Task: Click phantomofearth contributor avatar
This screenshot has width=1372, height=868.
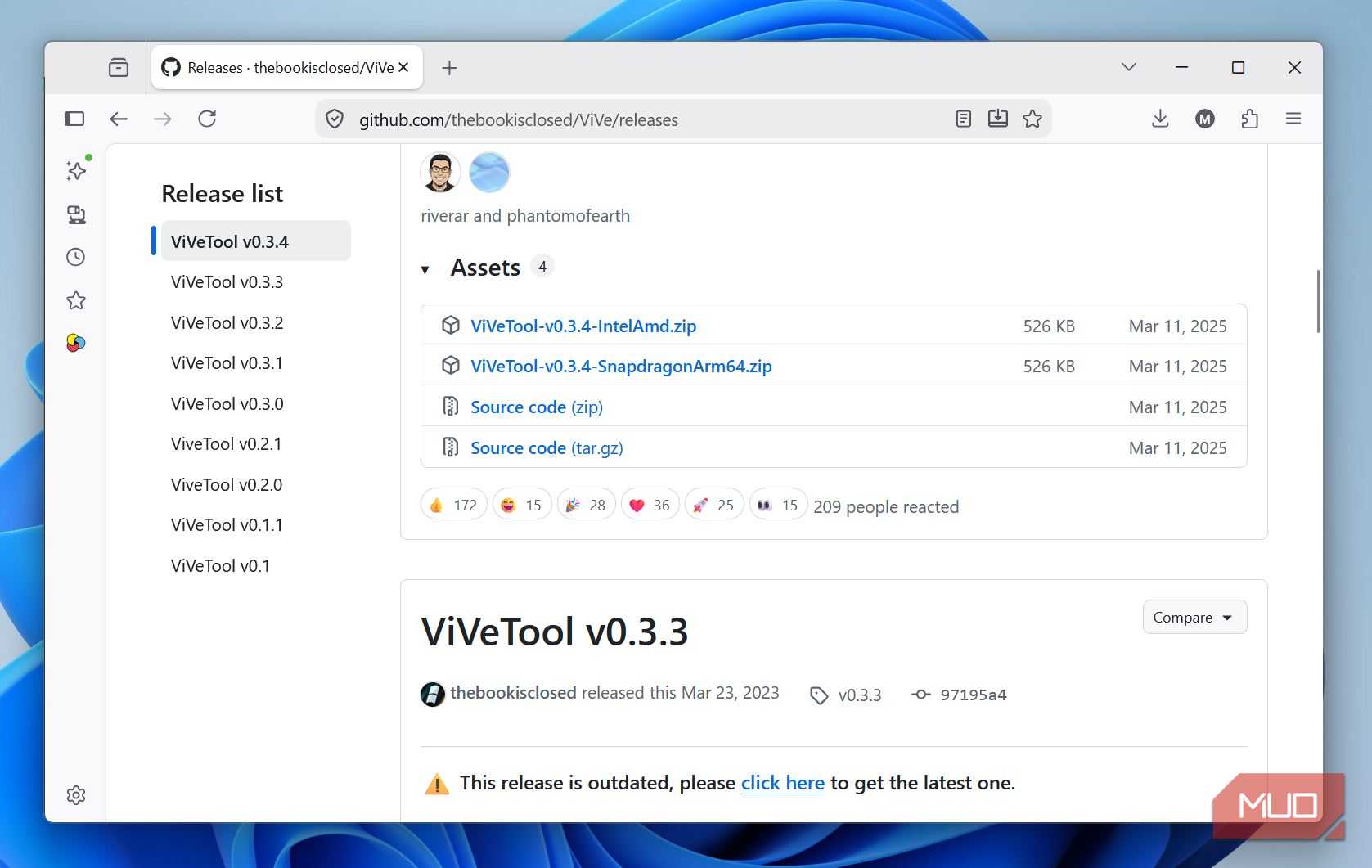Action: click(489, 173)
